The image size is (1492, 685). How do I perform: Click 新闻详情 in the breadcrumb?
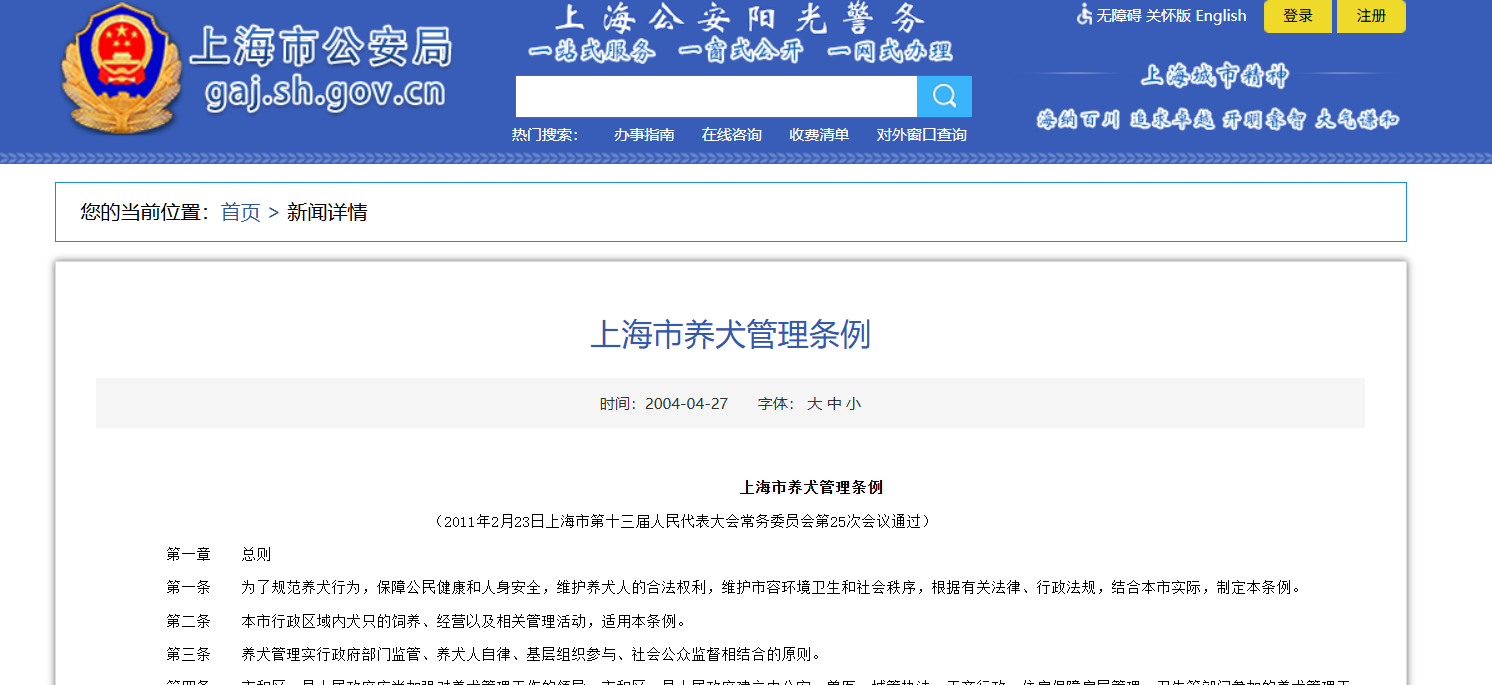pos(327,212)
